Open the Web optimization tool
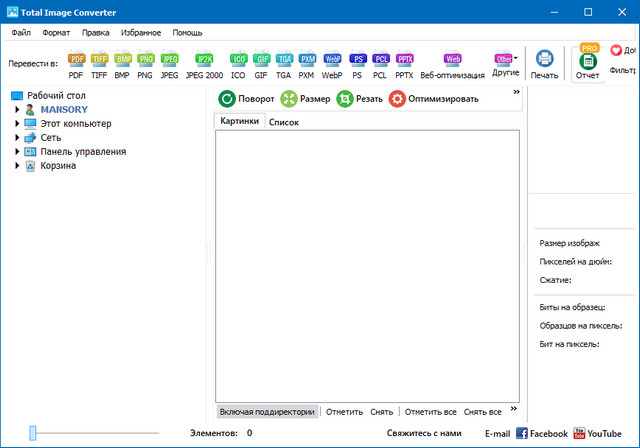This screenshot has height=448, width=640. click(452, 64)
